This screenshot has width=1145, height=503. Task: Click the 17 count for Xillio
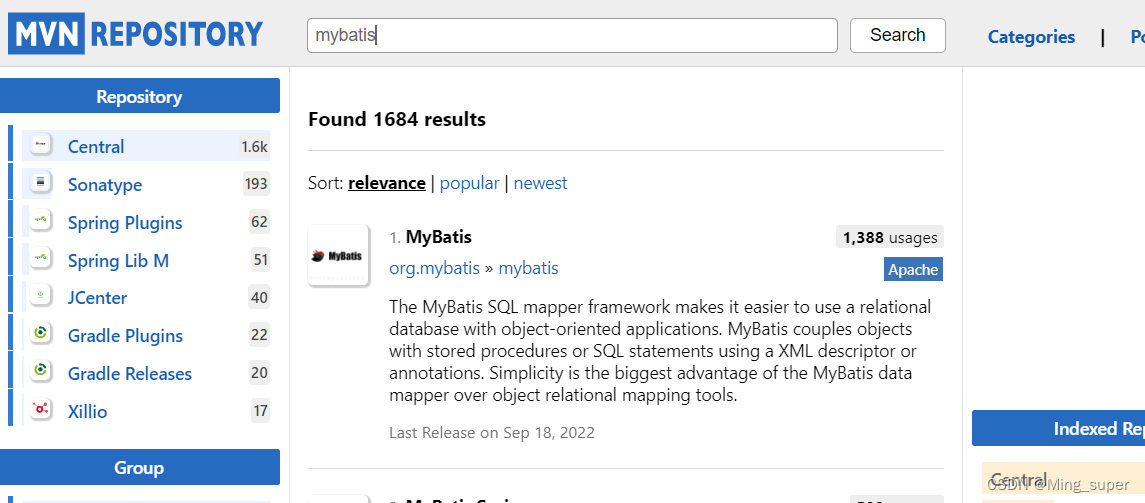pyautogui.click(x=261, y=411)
